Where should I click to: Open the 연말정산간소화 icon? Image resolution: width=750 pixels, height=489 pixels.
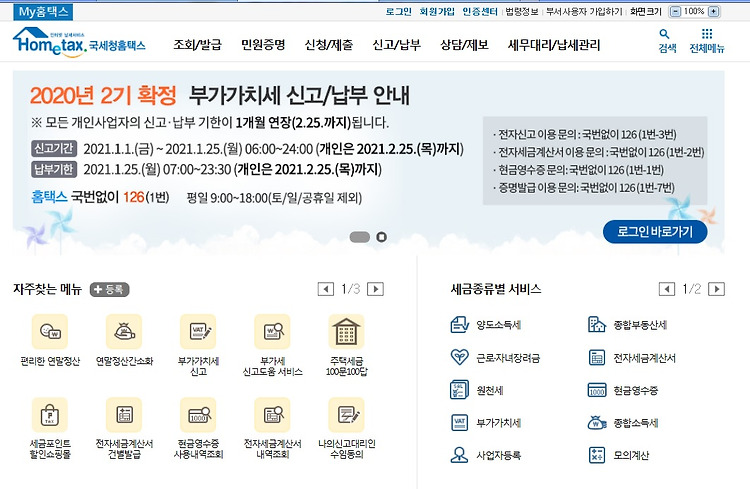click(124, 332)
